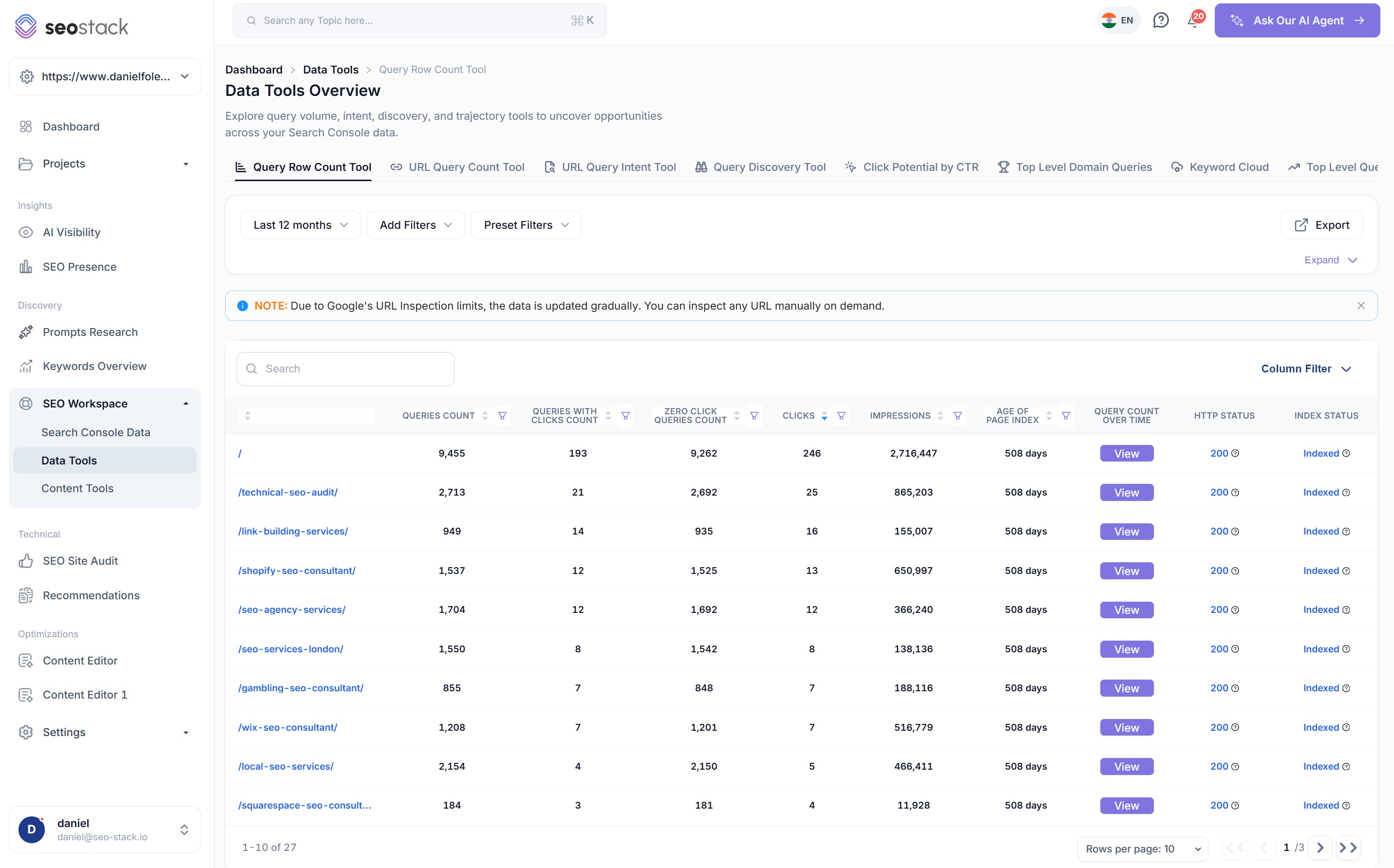1394x868 pixels.
Task: Change Rows per page dropdown
Action: pos(1143,849)
